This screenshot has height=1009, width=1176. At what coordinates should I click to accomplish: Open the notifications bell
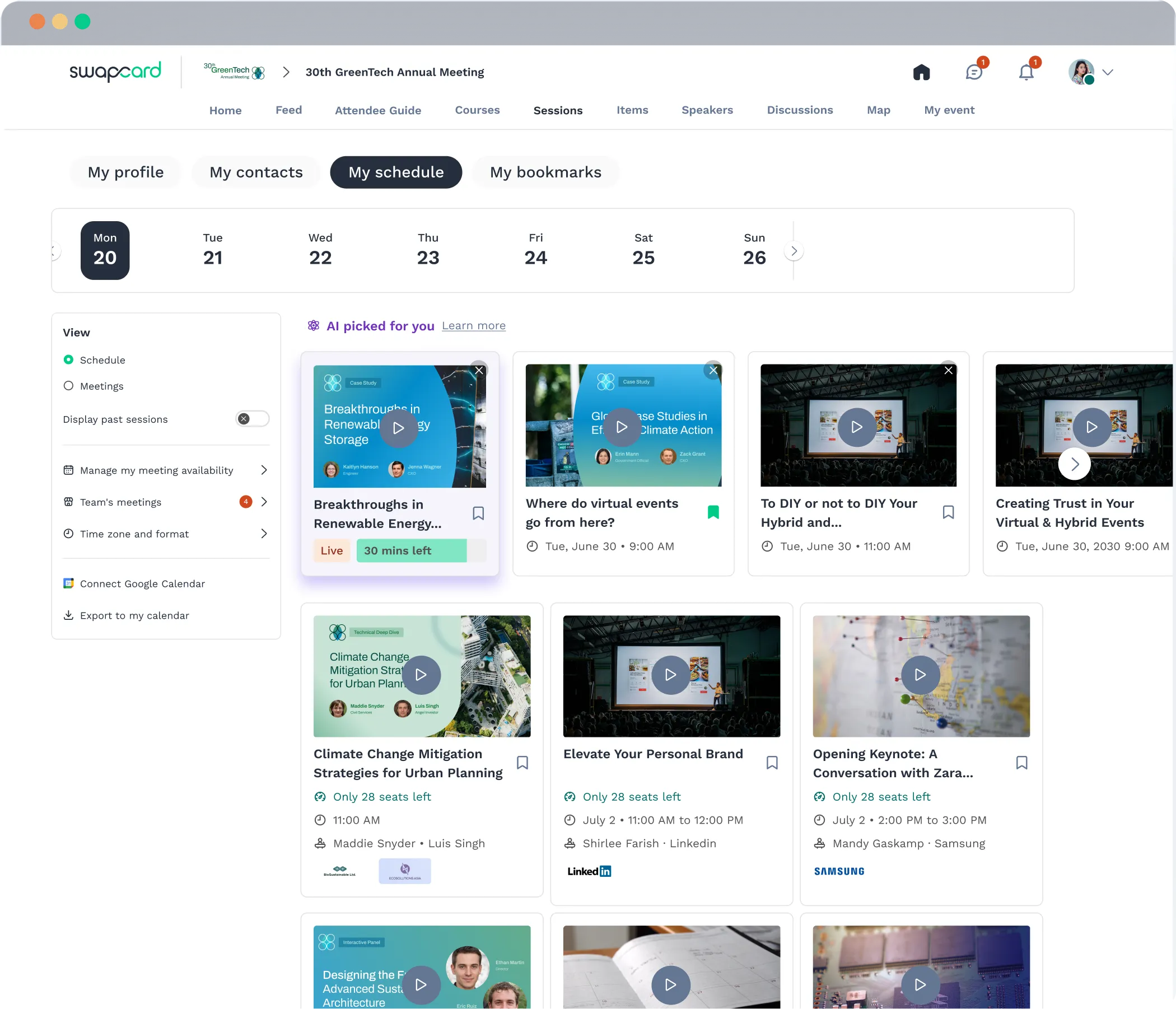(1026, 72)
